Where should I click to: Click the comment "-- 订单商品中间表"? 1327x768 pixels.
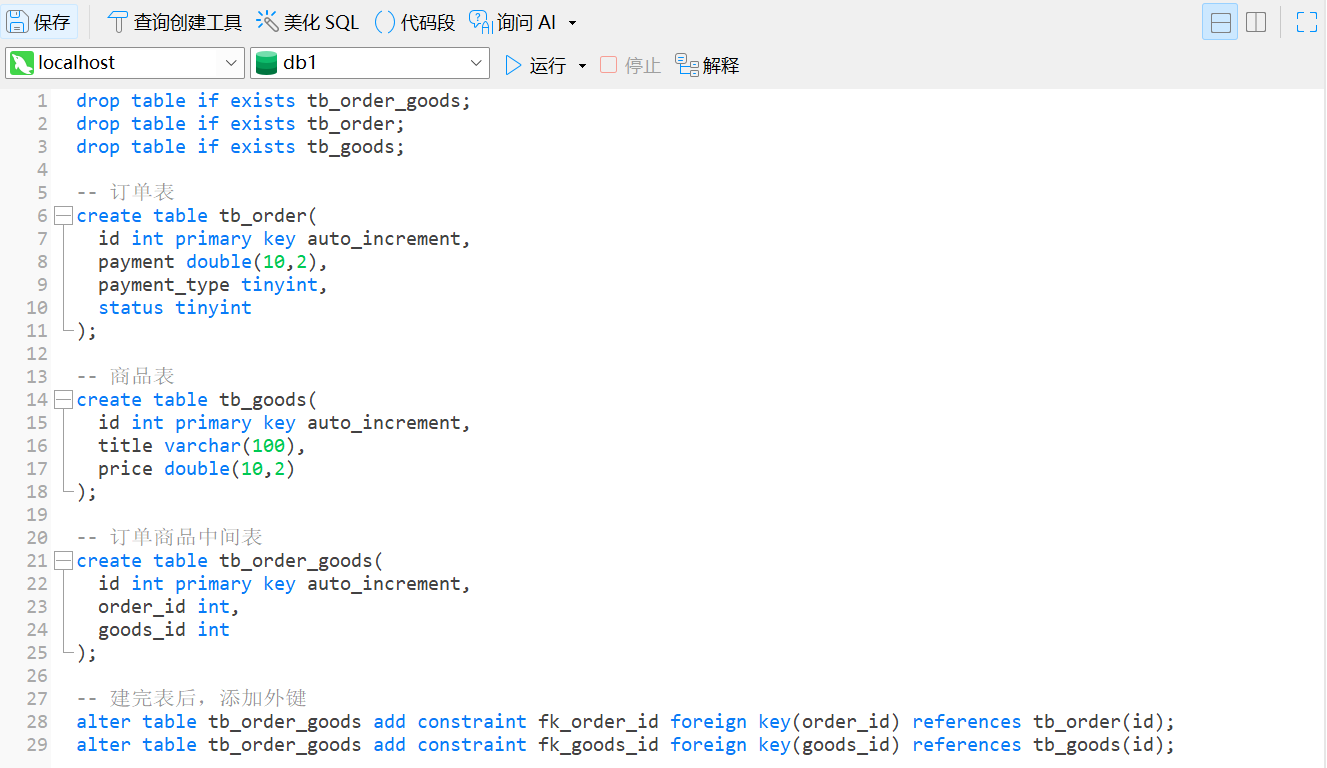point(170,538)
